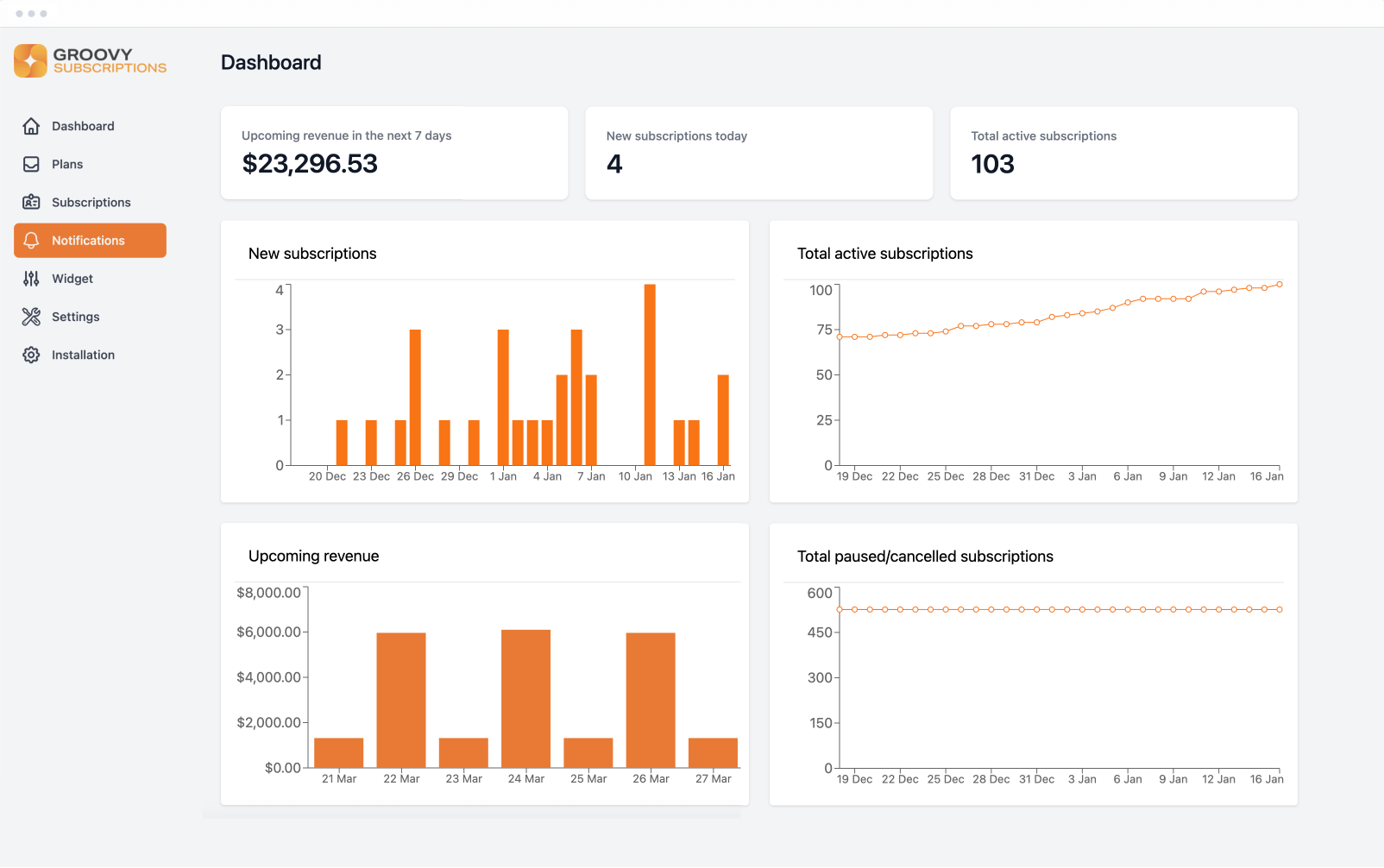Go to the Plans page

[x=90, y=164]
